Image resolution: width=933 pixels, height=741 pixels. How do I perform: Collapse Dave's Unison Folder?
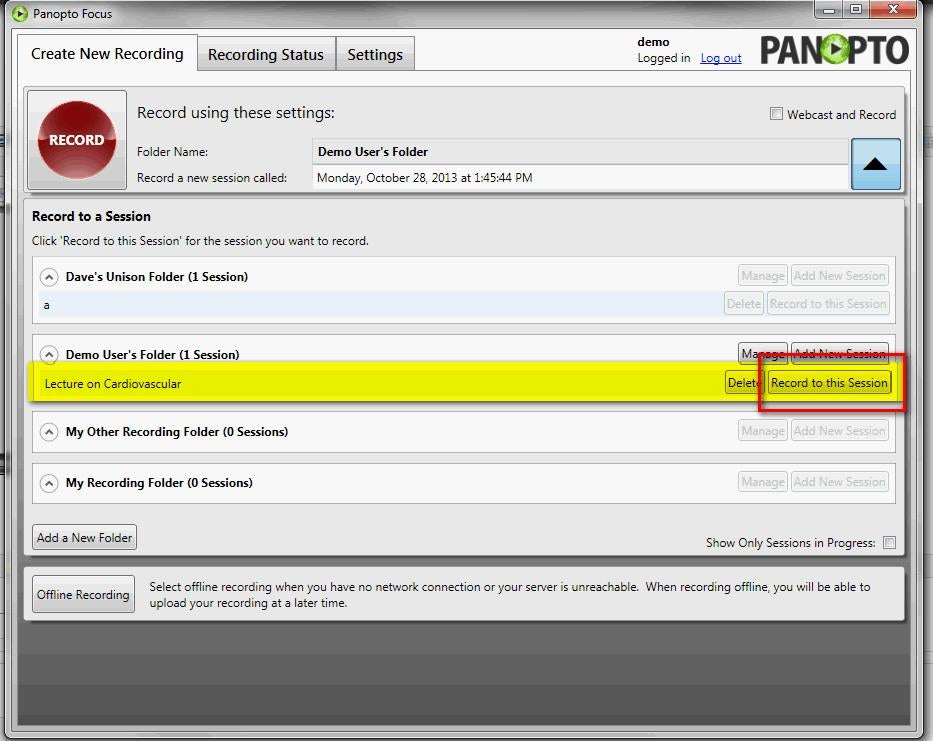[49, 277]
